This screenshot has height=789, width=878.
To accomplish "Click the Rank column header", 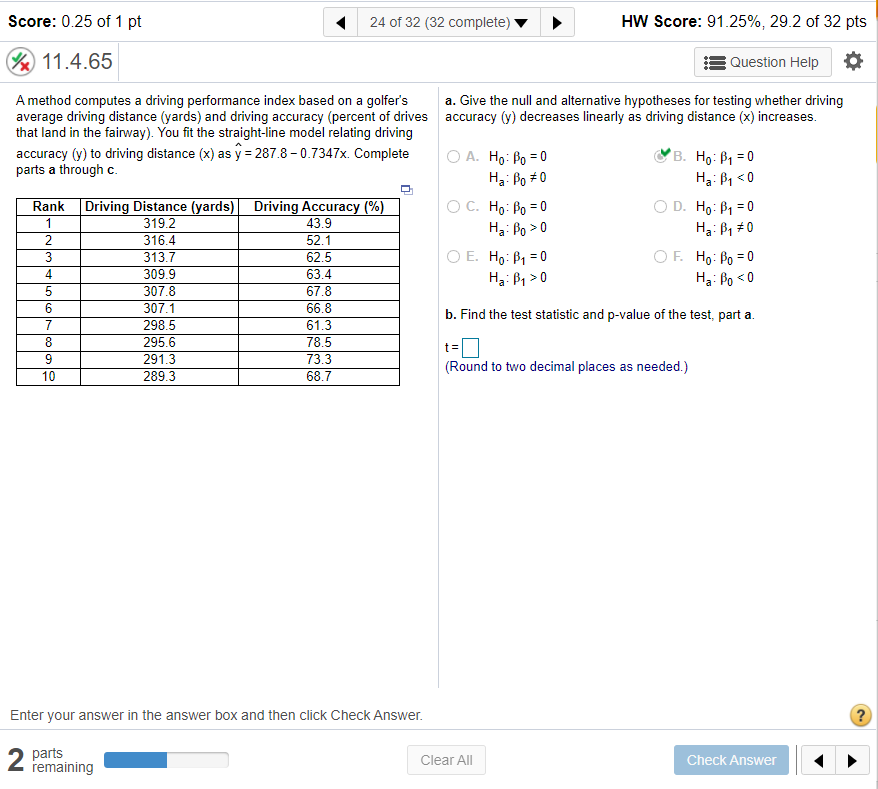I will click(x=49, y=207).
